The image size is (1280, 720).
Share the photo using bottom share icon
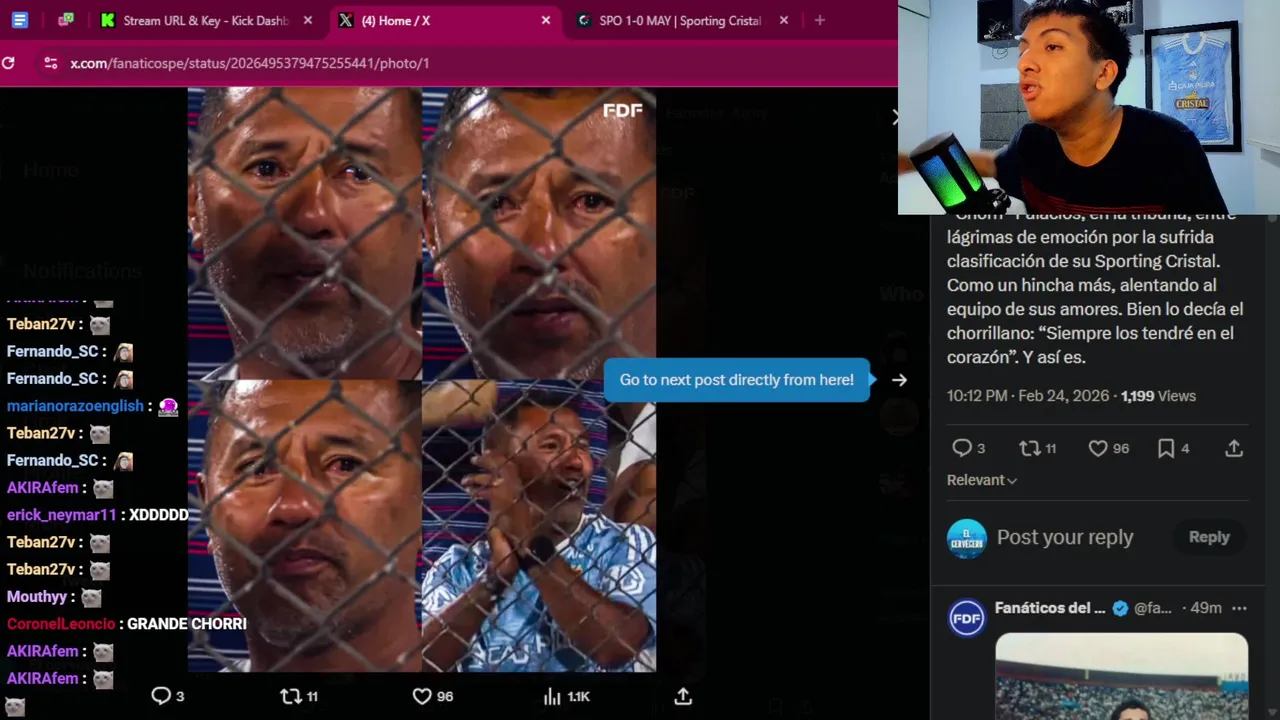coord(683,696)
